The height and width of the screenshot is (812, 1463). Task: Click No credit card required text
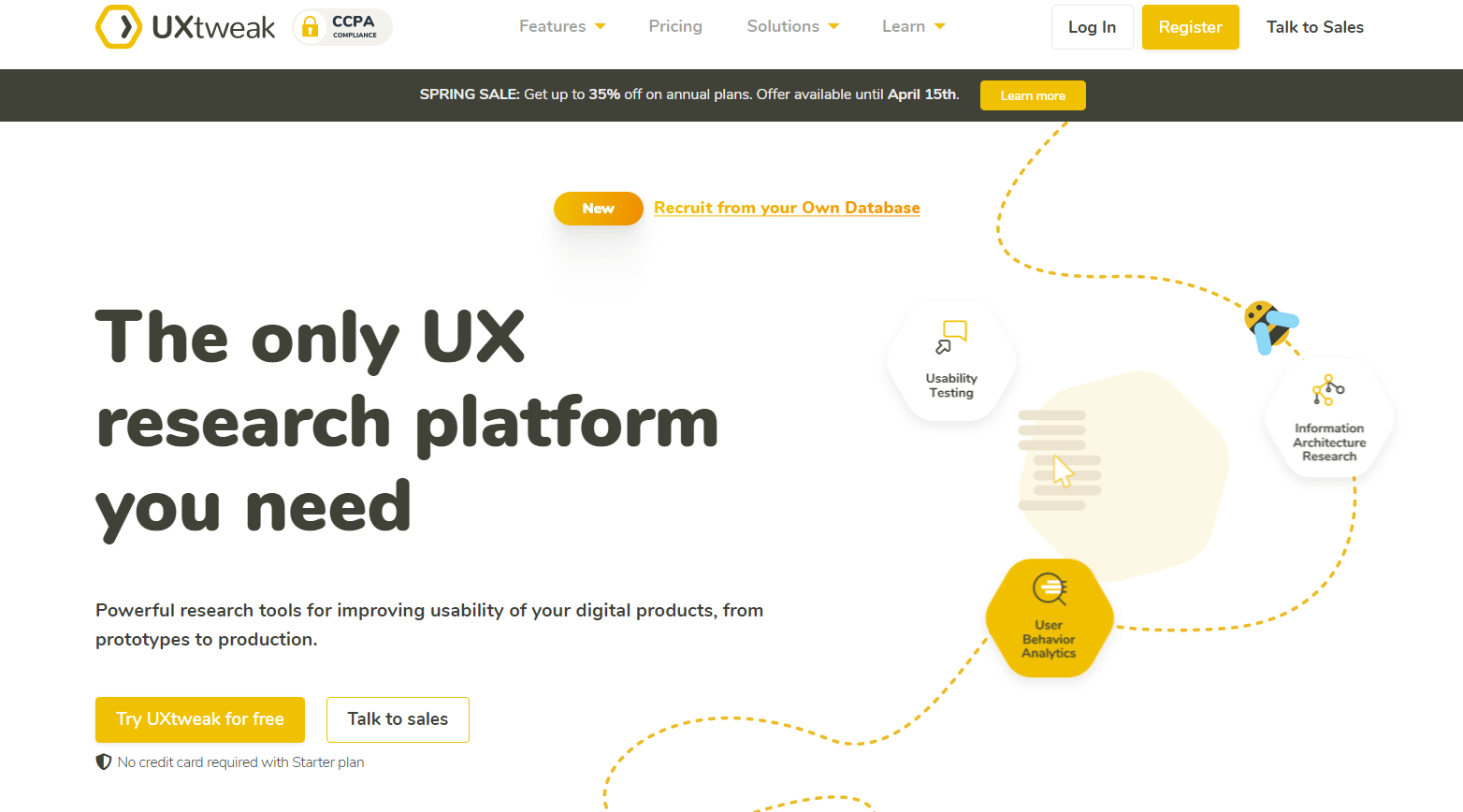tap(240, 762)
